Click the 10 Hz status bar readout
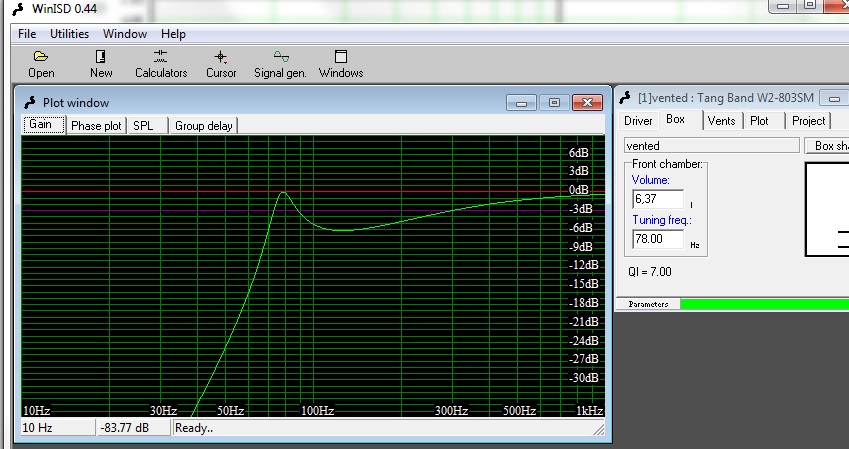Image resolution: width=849 pixels, height=449 pixels. click(x=57, y=428)
